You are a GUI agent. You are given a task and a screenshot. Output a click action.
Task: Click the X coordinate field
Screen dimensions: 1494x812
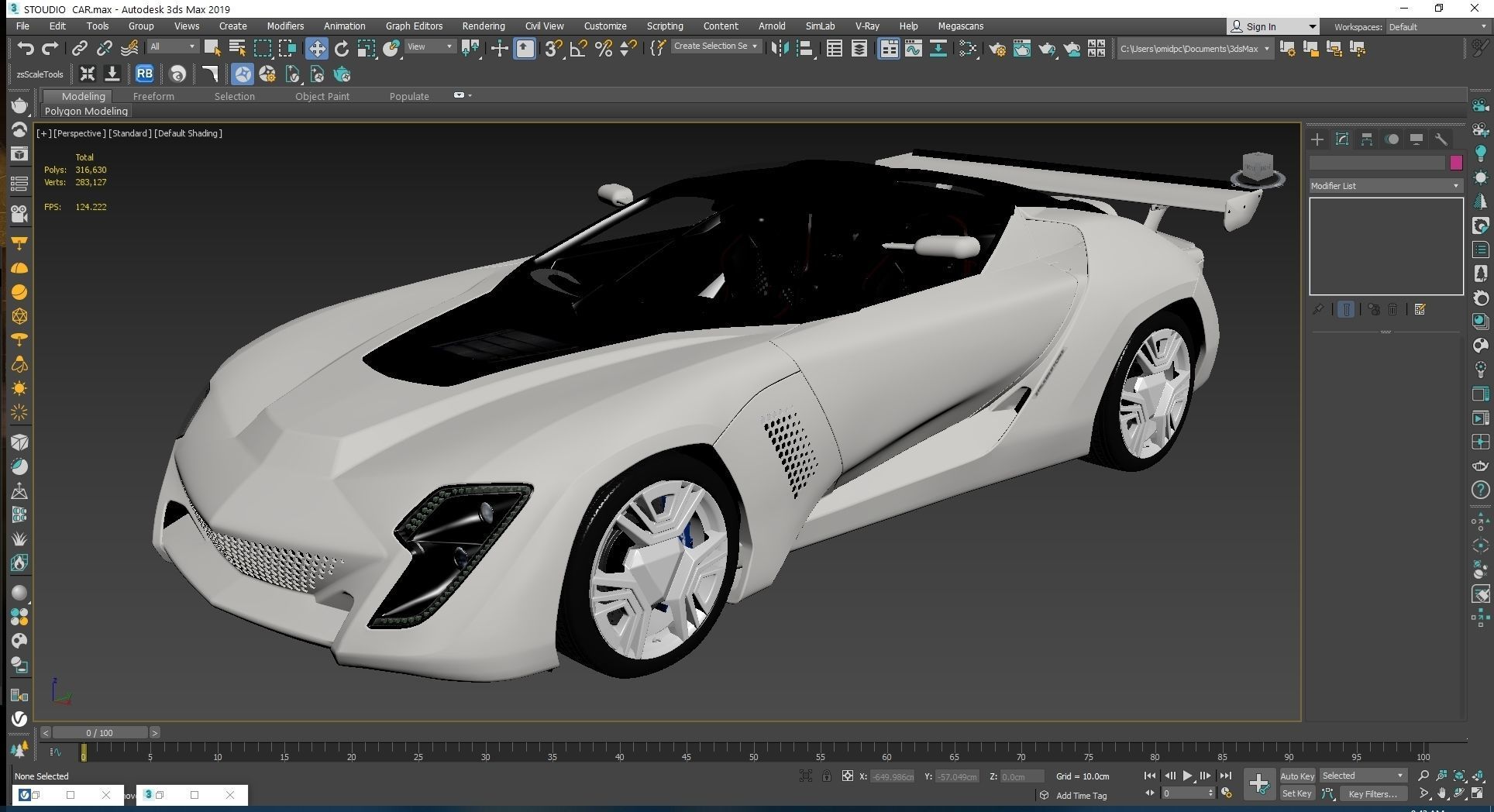[x=893, y=776]
